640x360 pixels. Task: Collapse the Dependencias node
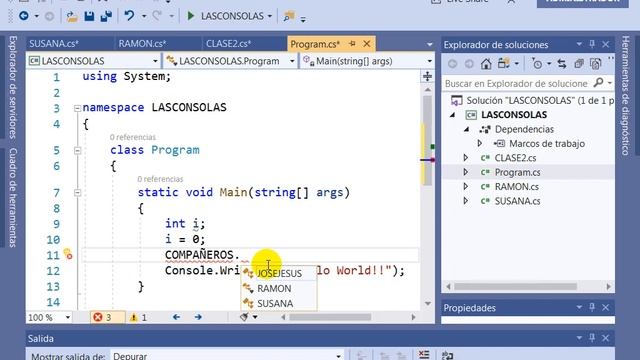pos(467,129)
